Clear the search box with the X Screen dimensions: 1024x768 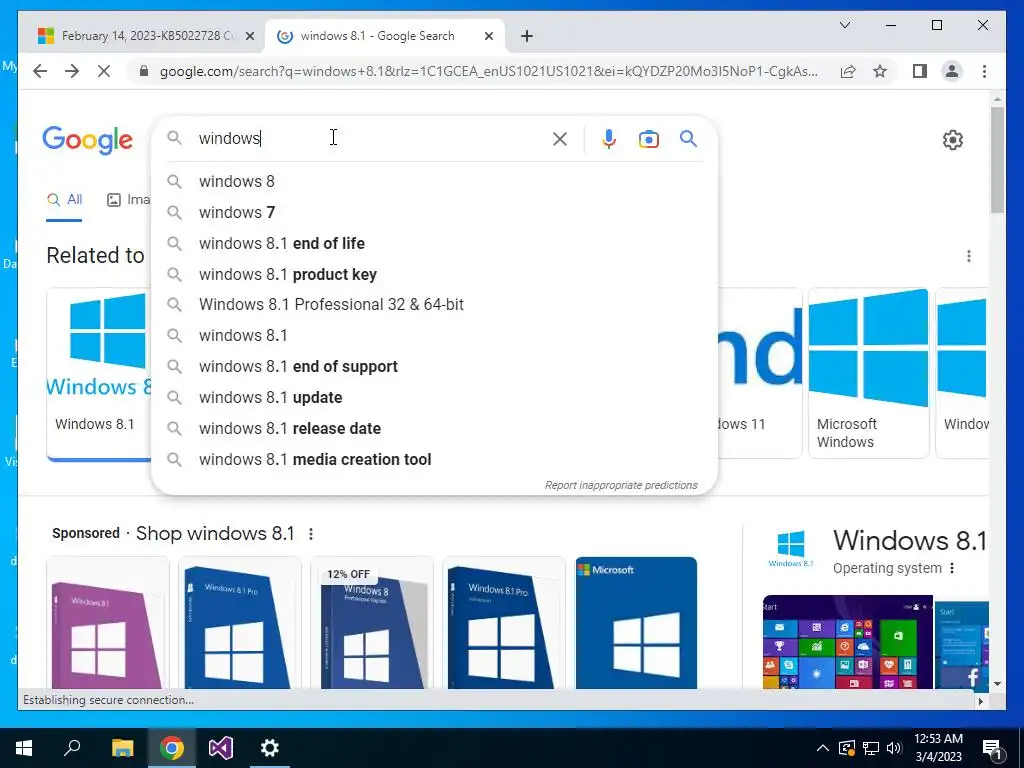(x=560, y=138)
